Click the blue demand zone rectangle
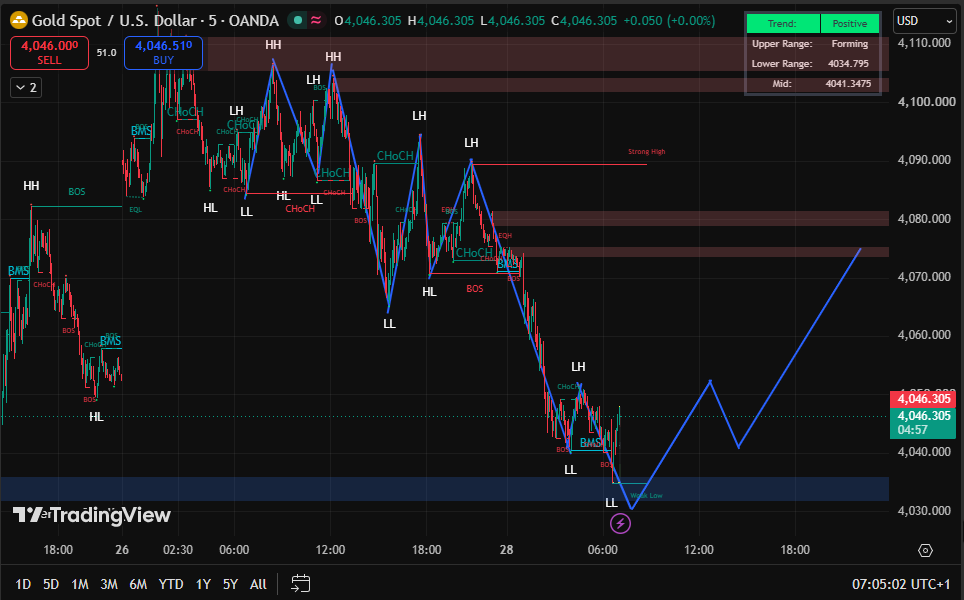This screenshot has width=964, height=600. 444,489
